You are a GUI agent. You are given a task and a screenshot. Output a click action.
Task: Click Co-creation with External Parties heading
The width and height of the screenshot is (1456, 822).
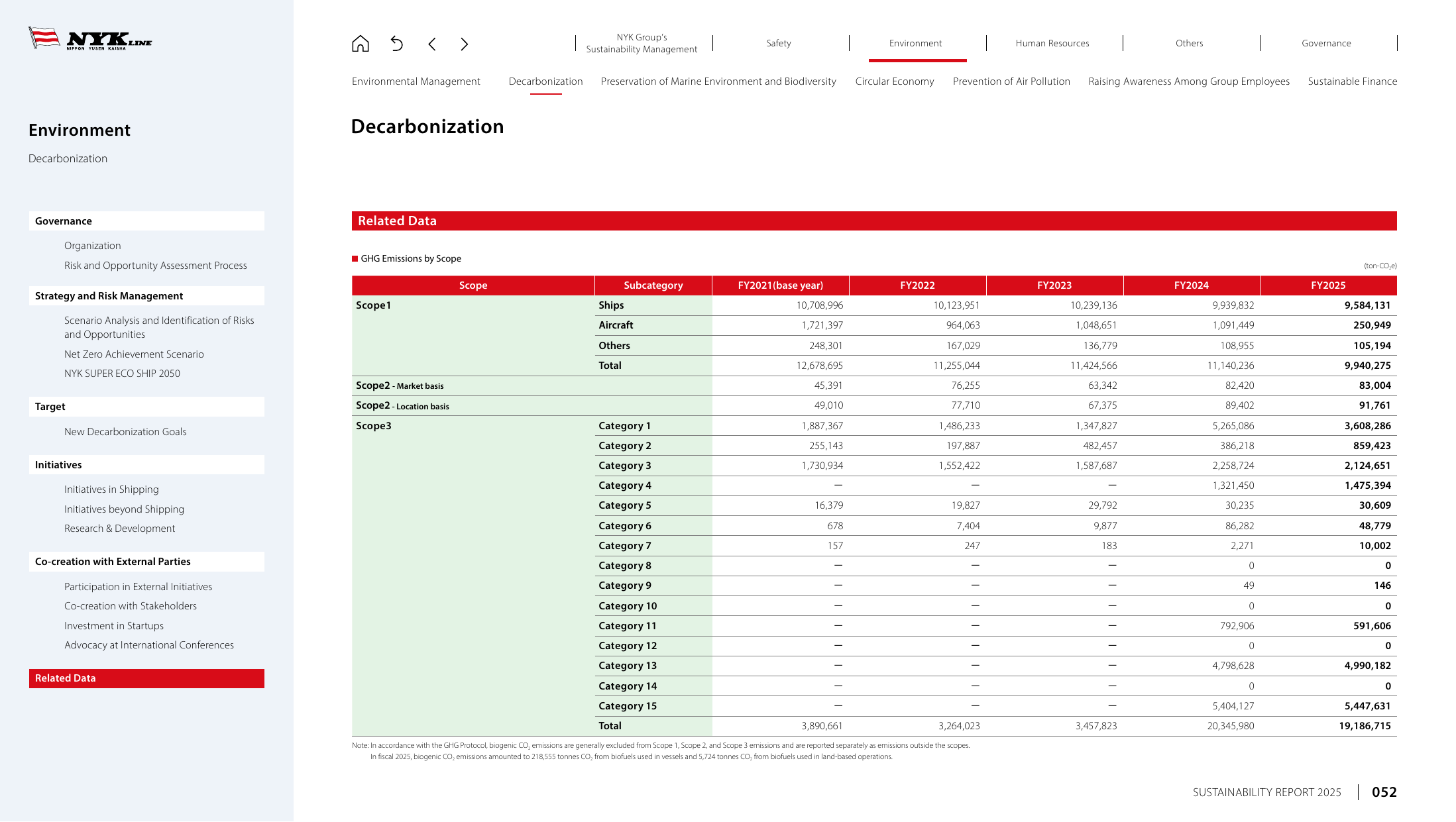[x=146, y=562]
